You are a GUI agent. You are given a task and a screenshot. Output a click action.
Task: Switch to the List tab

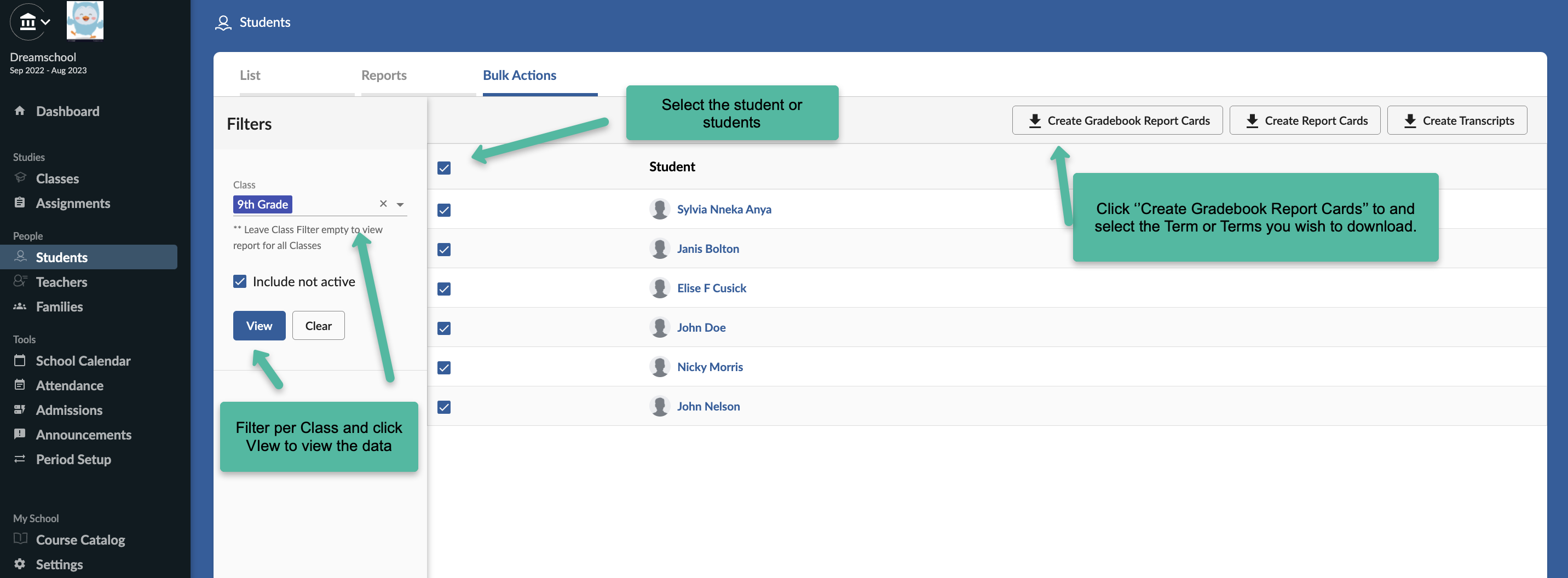[250, 75]
